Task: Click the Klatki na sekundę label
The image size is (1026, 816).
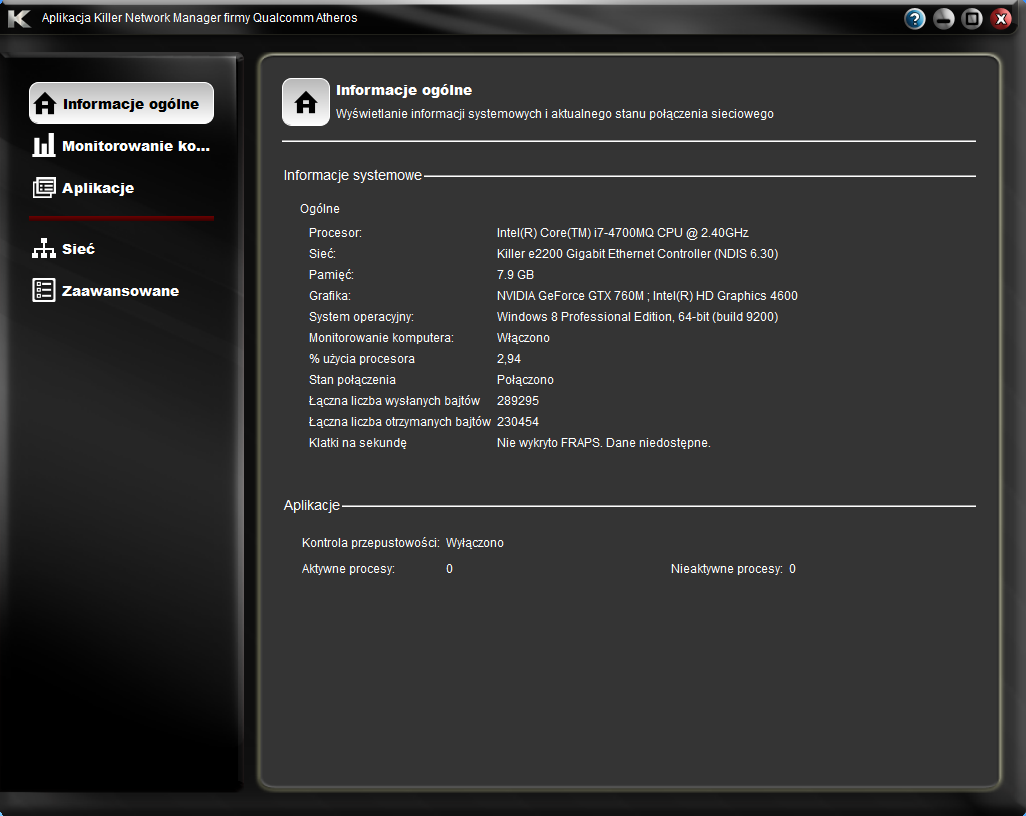Action: coord(357,443)
